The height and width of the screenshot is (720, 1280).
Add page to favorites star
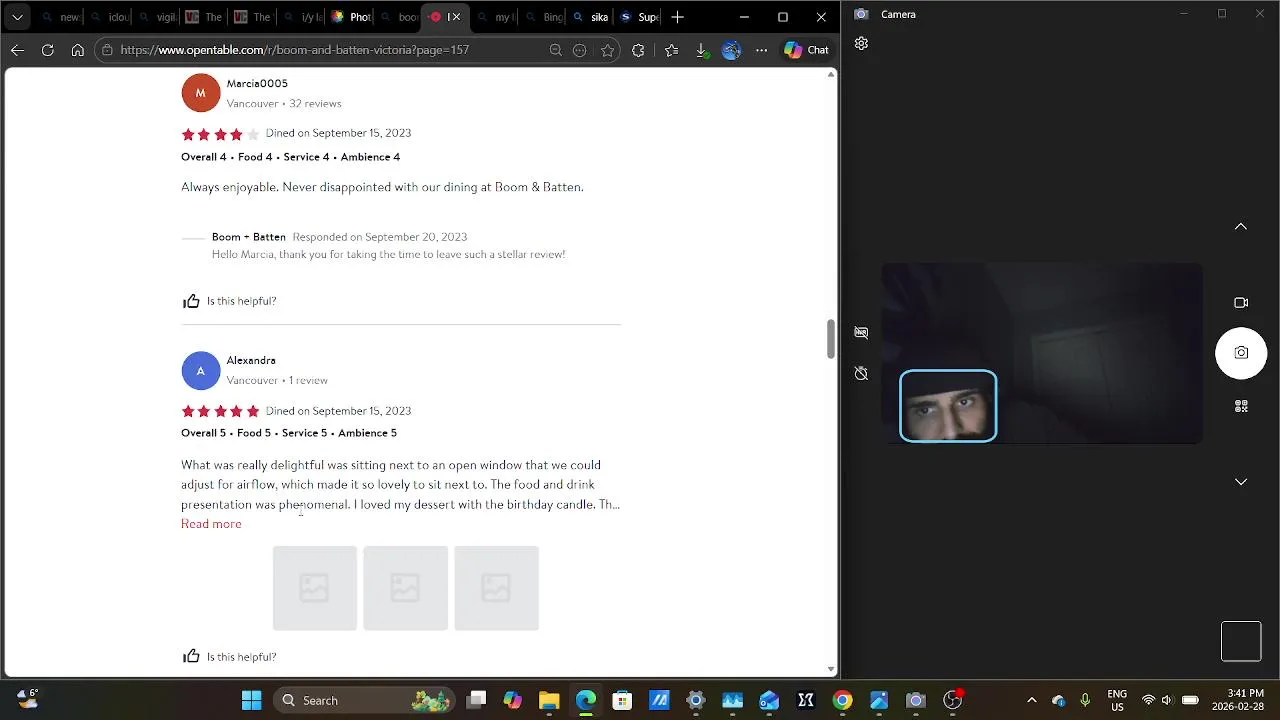(x=607, y=50)
